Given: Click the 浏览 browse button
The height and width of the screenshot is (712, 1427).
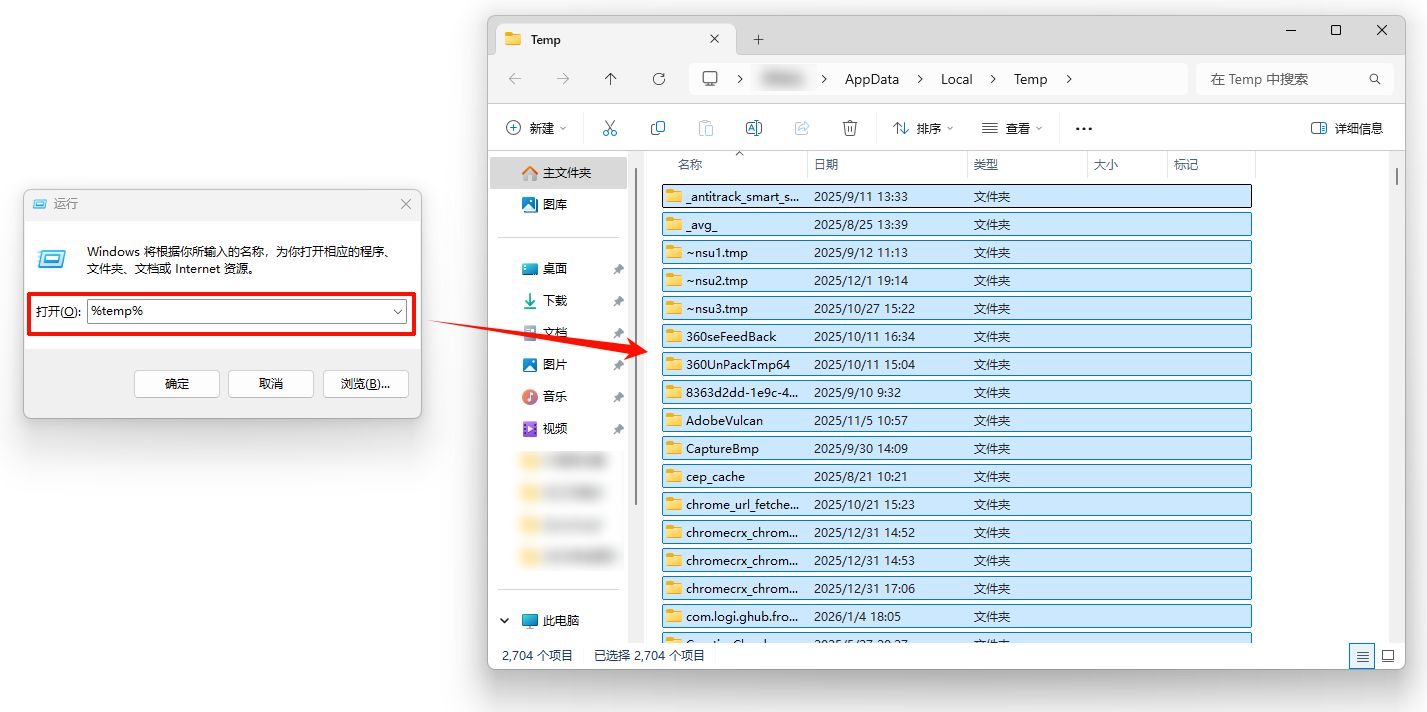Looking at the screenshot, I should click(x=366, y=384).
